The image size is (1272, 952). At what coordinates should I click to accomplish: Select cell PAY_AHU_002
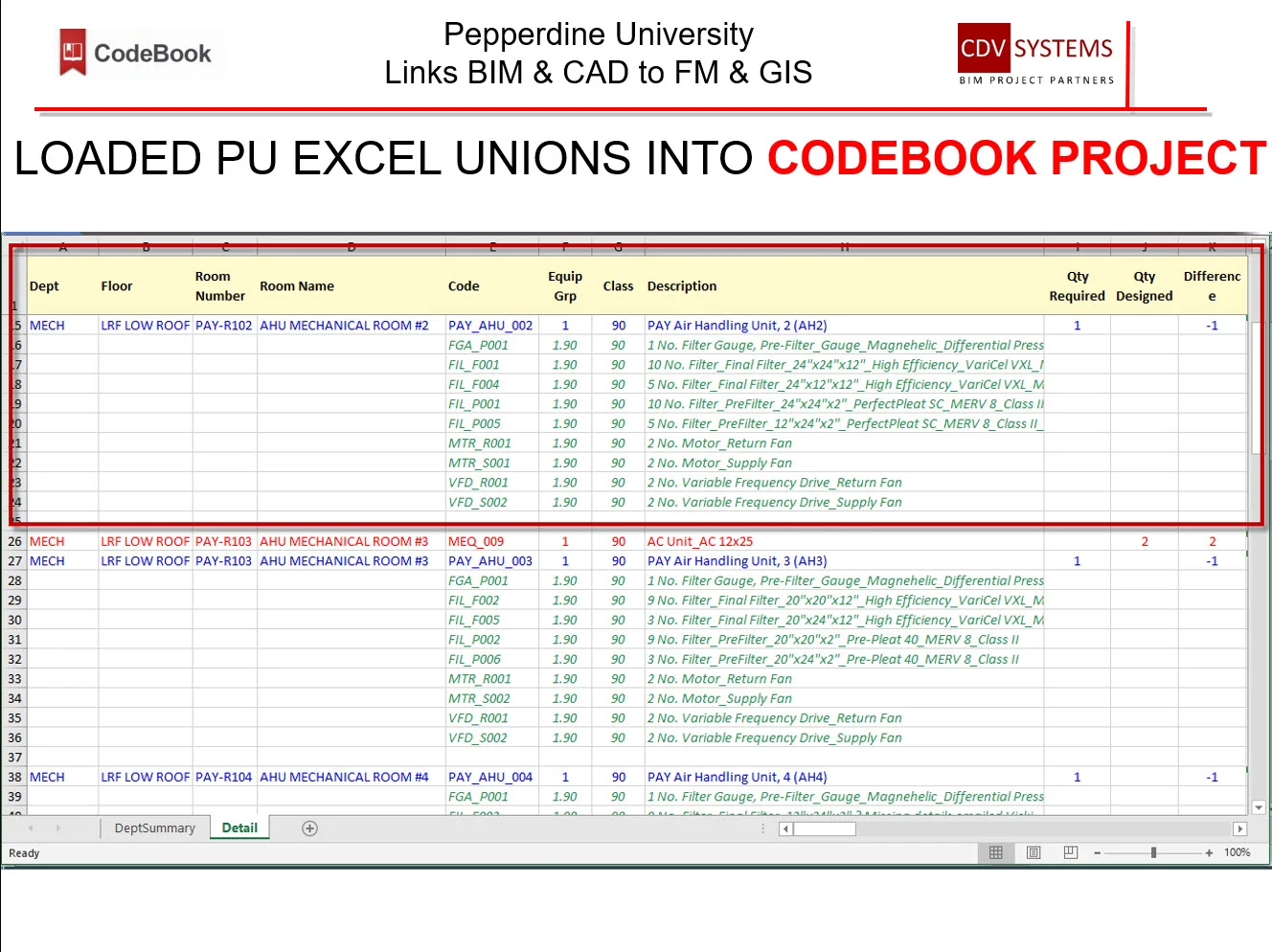coord(492,326)
